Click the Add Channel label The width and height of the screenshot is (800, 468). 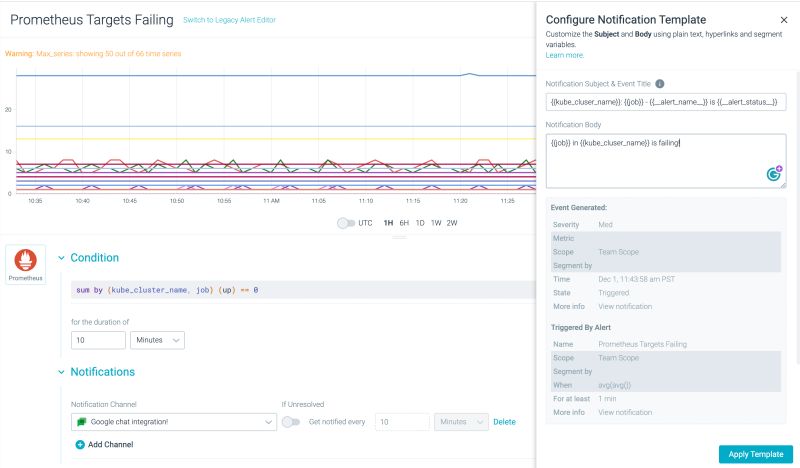click(x=110, y=445)
